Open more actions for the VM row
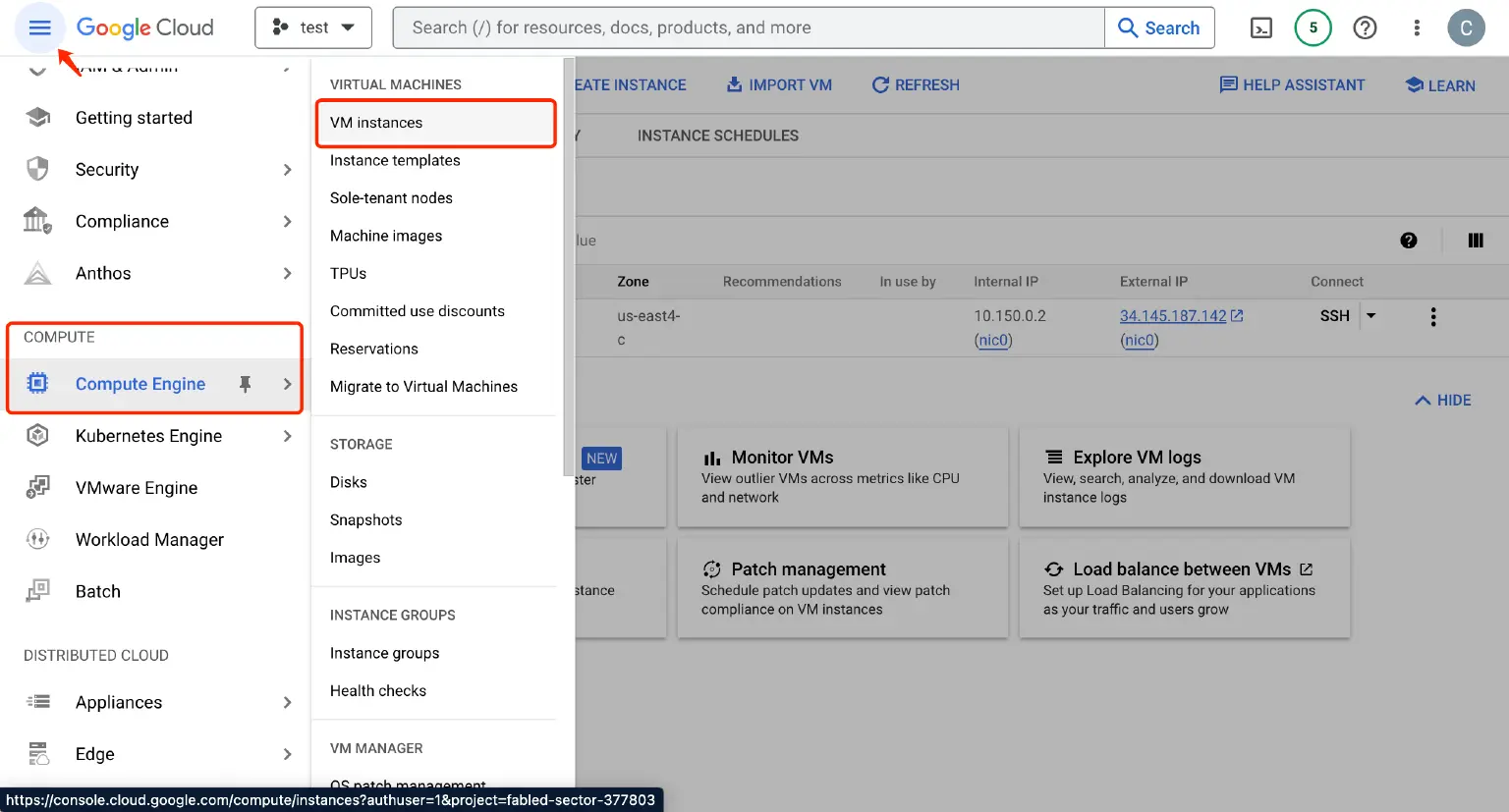This screenshot has width=1509, height=812. click(1432, 316)
